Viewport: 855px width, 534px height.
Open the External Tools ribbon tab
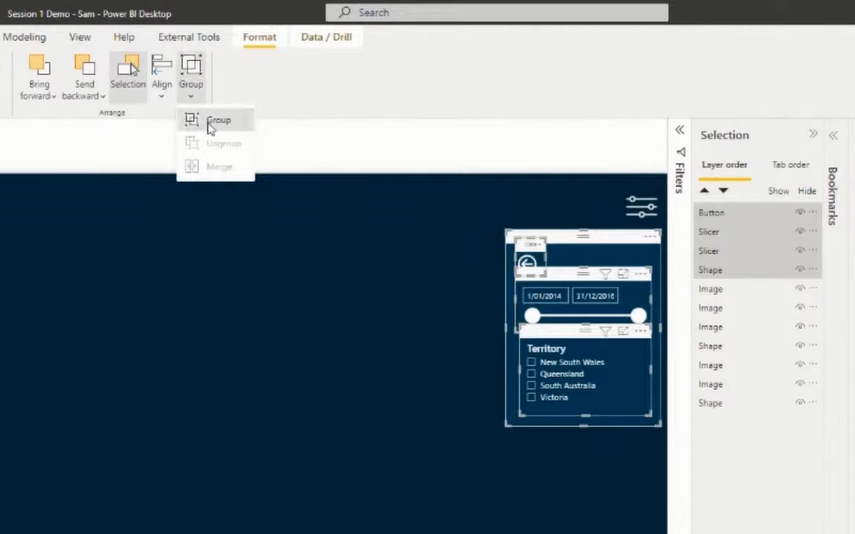coord(189,37)
